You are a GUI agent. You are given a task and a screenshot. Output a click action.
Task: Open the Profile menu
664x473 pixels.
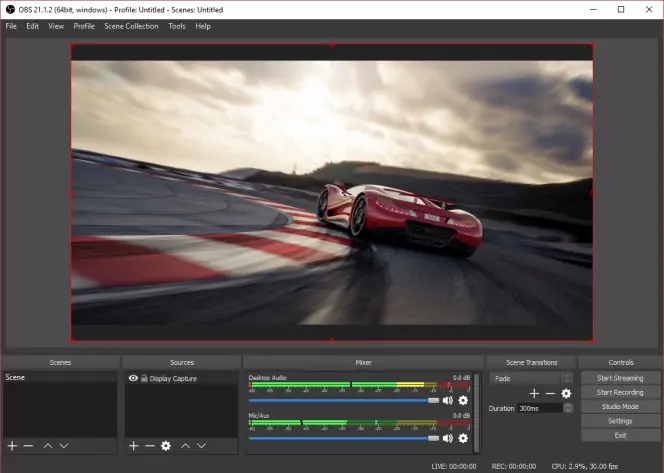(x=84, y=26)
